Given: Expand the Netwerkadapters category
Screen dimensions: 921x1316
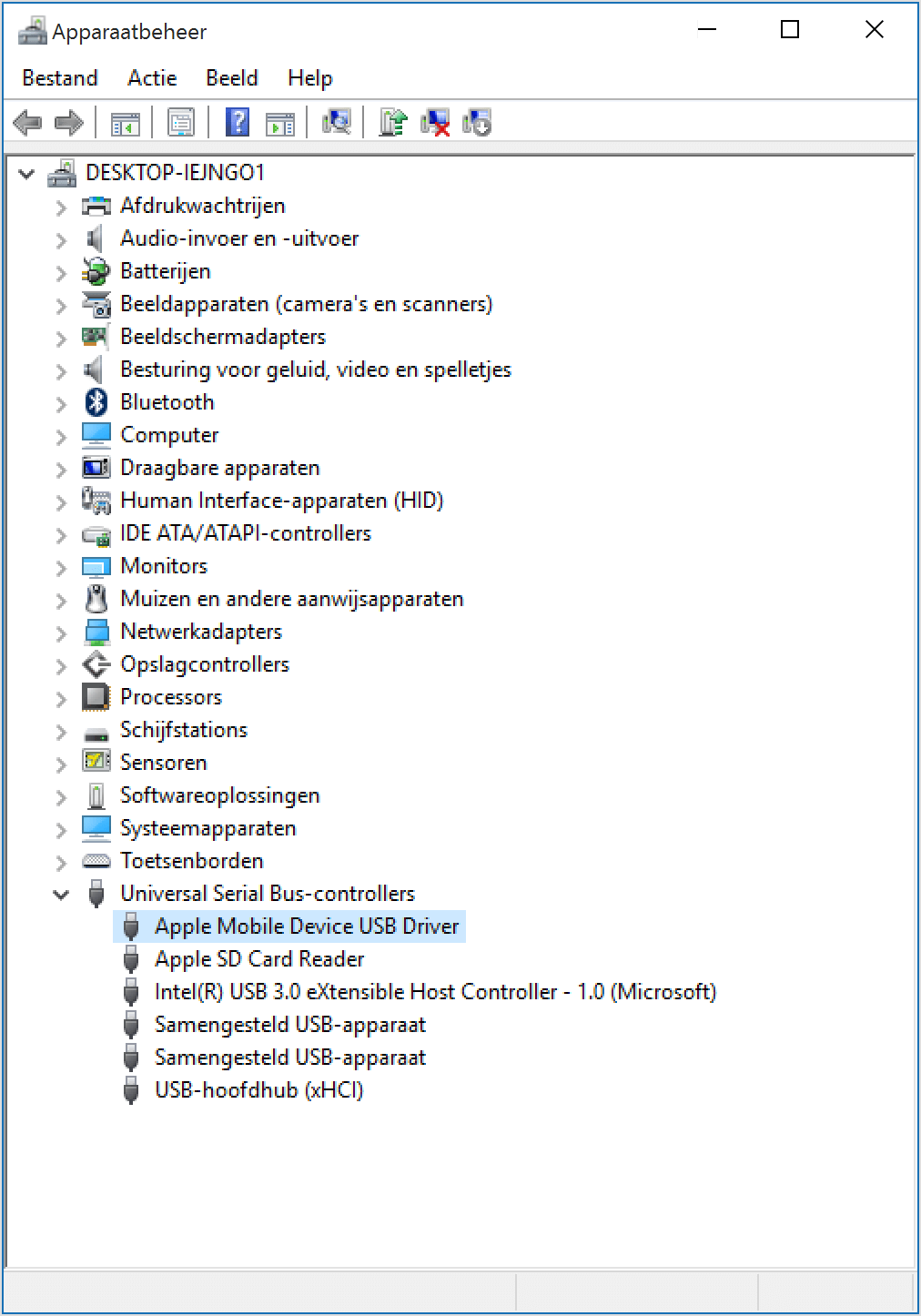Looking at the screenshot, I should pyautogui.click(x=61, y=633).
